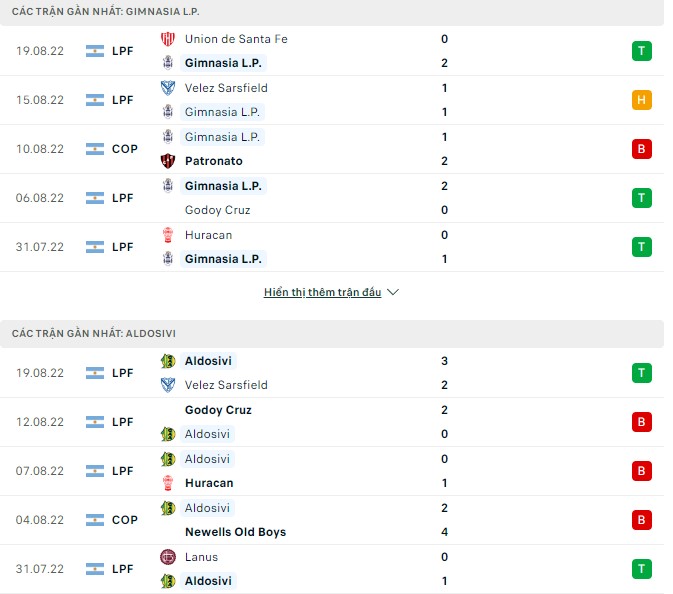Click the red B badge for Newells Old Boys match
This screenshot has height=594, width=673.
pyautogui.click(x=641, y=520)
